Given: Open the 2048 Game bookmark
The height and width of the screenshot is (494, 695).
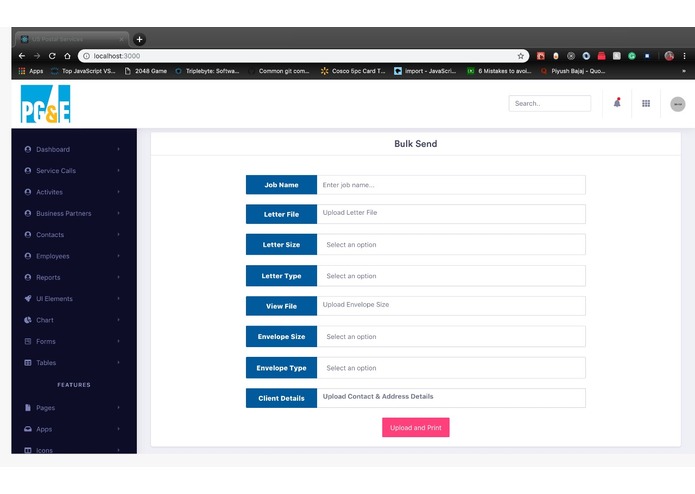Looking at the screenshot, I should [146, 71].
